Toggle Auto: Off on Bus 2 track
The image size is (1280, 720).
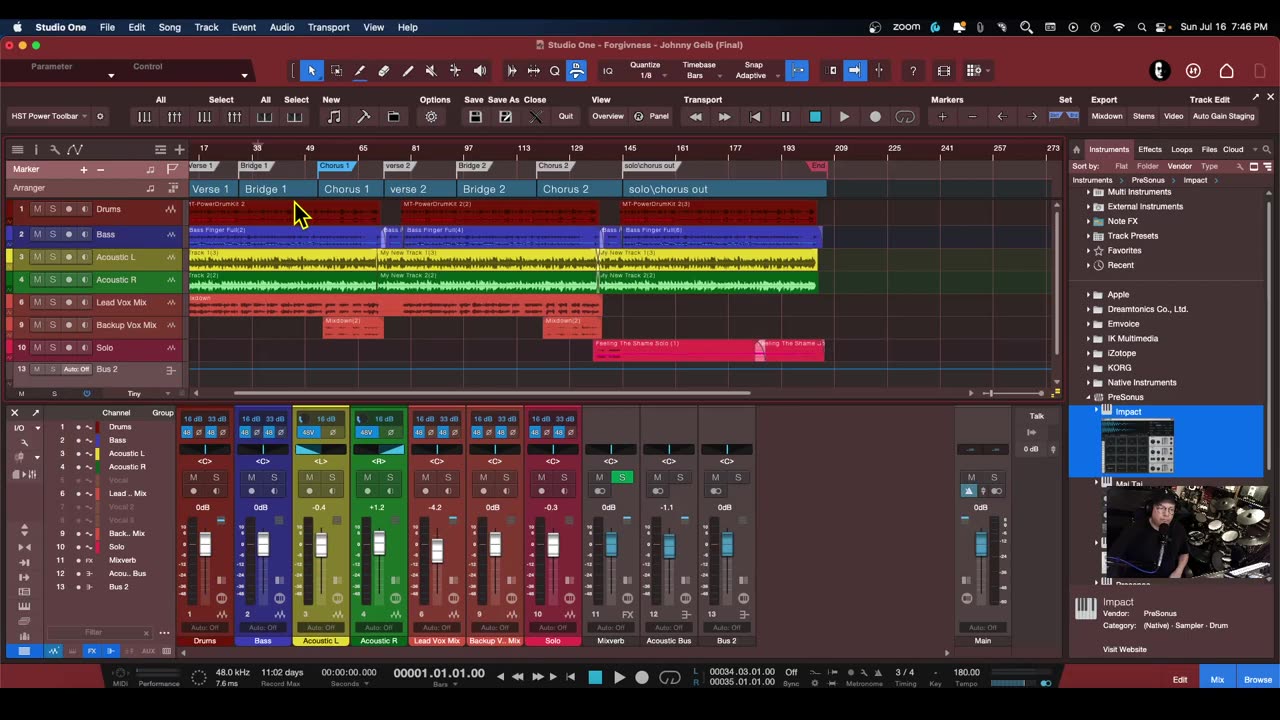click(x=76, y=369)
